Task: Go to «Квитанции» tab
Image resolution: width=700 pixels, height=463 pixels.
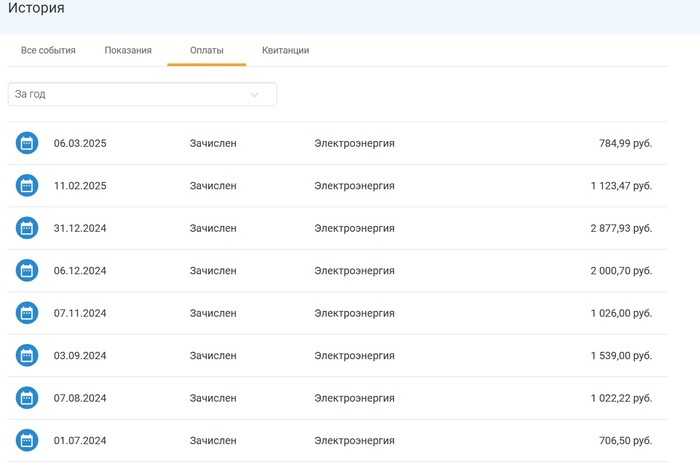Action: coord(285,50)
